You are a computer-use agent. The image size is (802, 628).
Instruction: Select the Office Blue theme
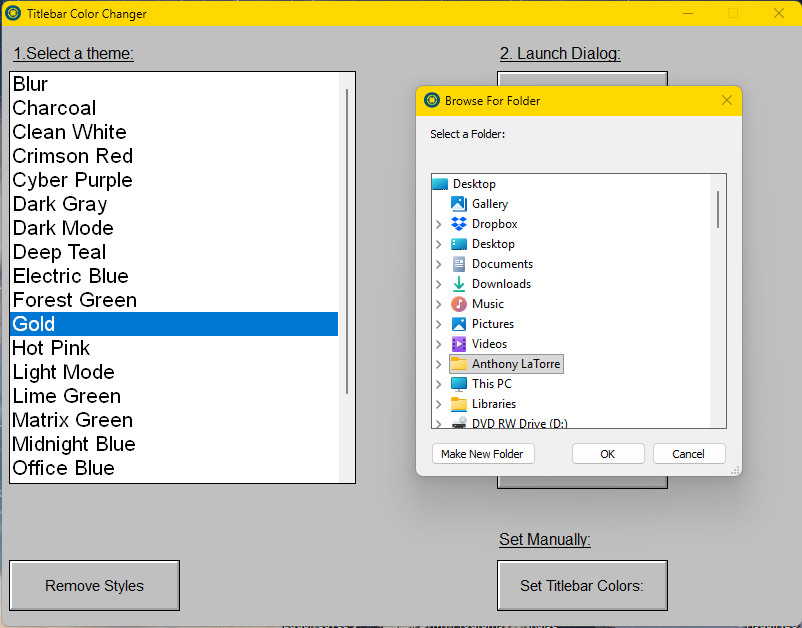tap(174, 468)
